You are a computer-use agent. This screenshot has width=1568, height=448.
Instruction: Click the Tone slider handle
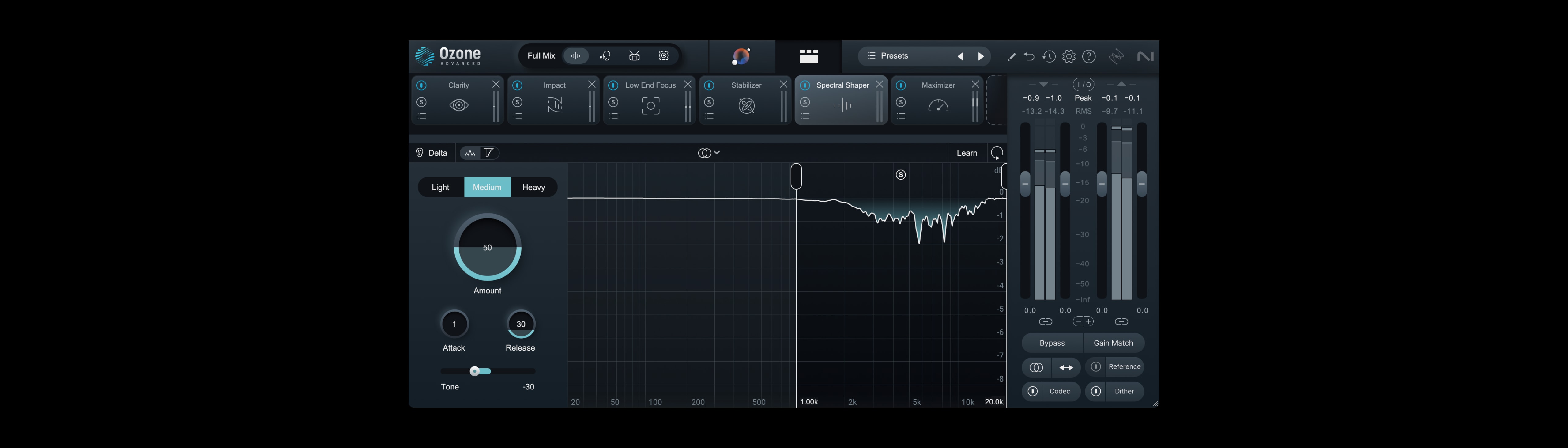click(475, 371)
